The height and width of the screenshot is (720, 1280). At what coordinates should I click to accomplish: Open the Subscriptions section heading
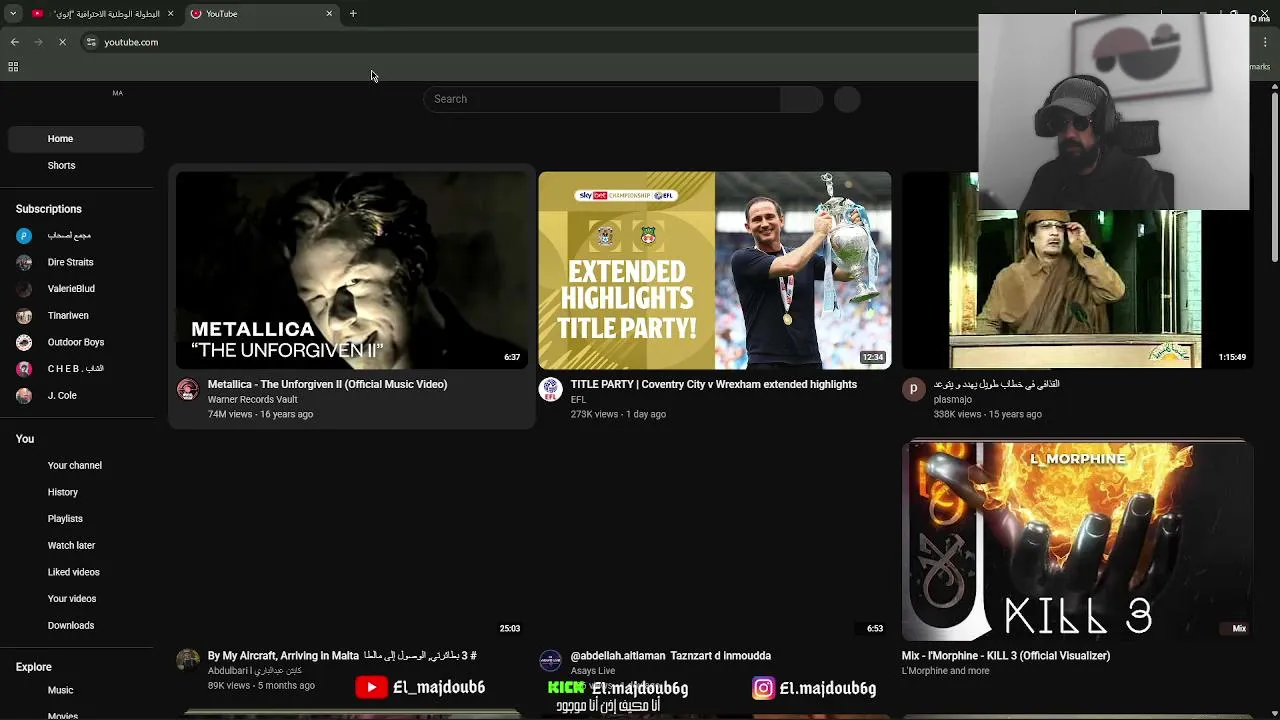49,209
